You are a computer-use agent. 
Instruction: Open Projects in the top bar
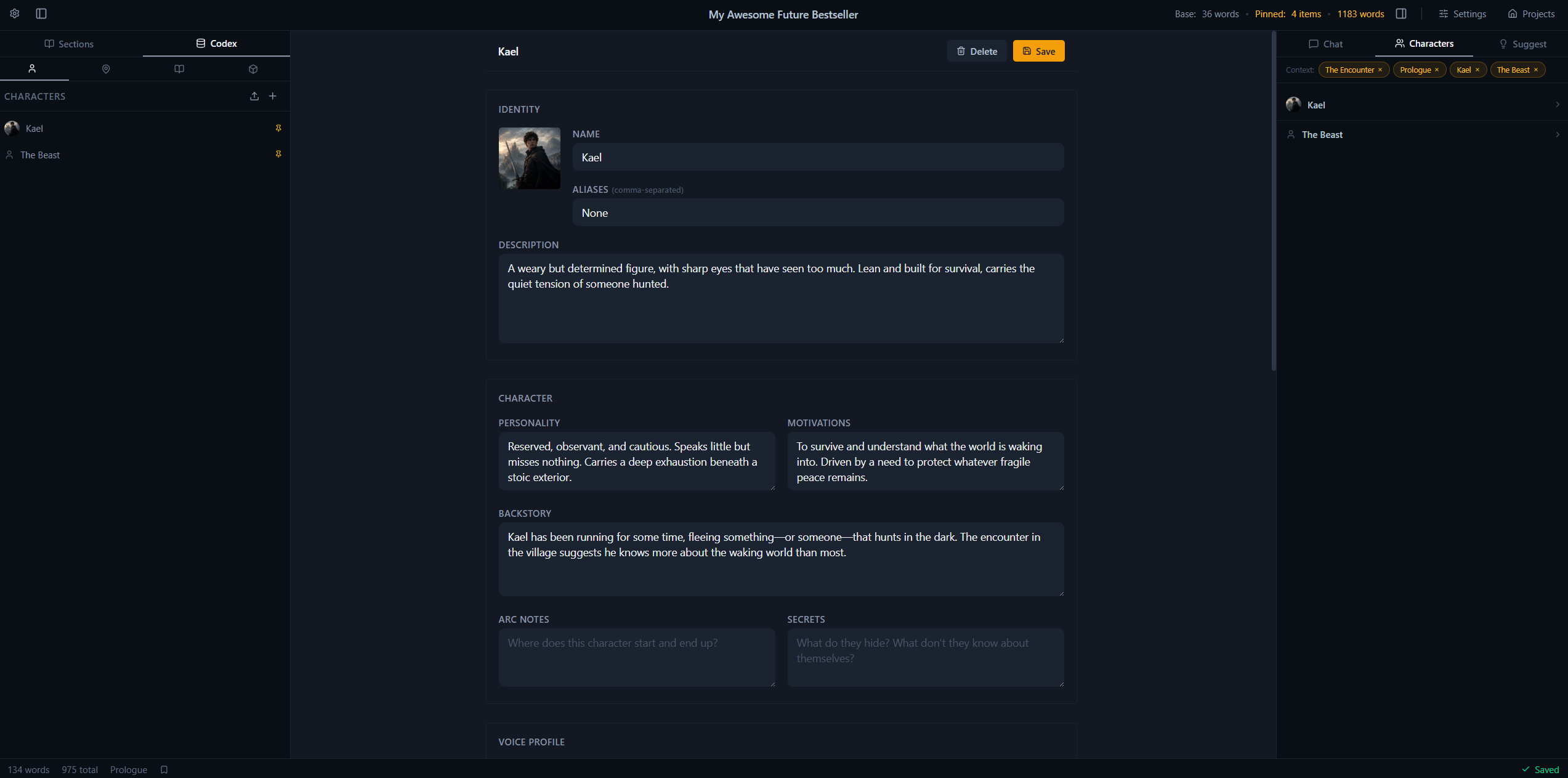point(1531,14)
